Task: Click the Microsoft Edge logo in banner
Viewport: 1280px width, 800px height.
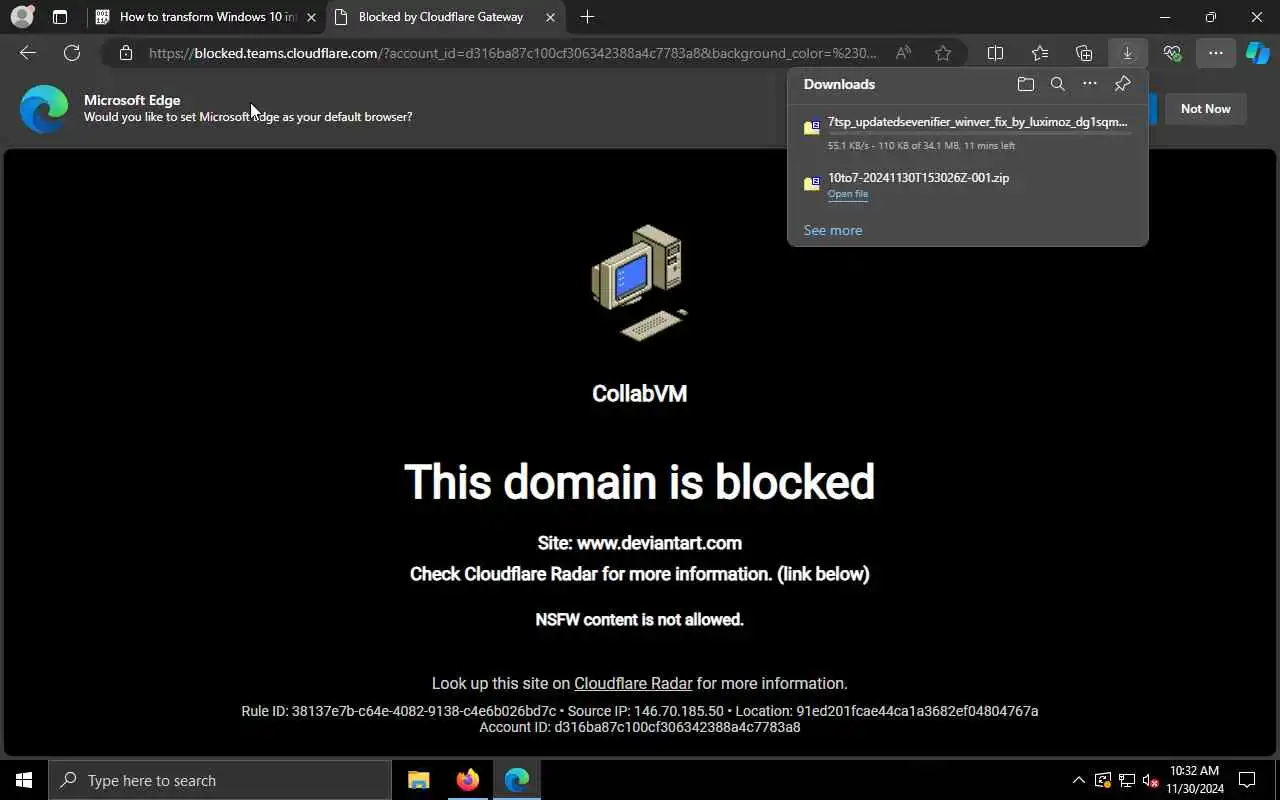Action: (x=44, y=109)
